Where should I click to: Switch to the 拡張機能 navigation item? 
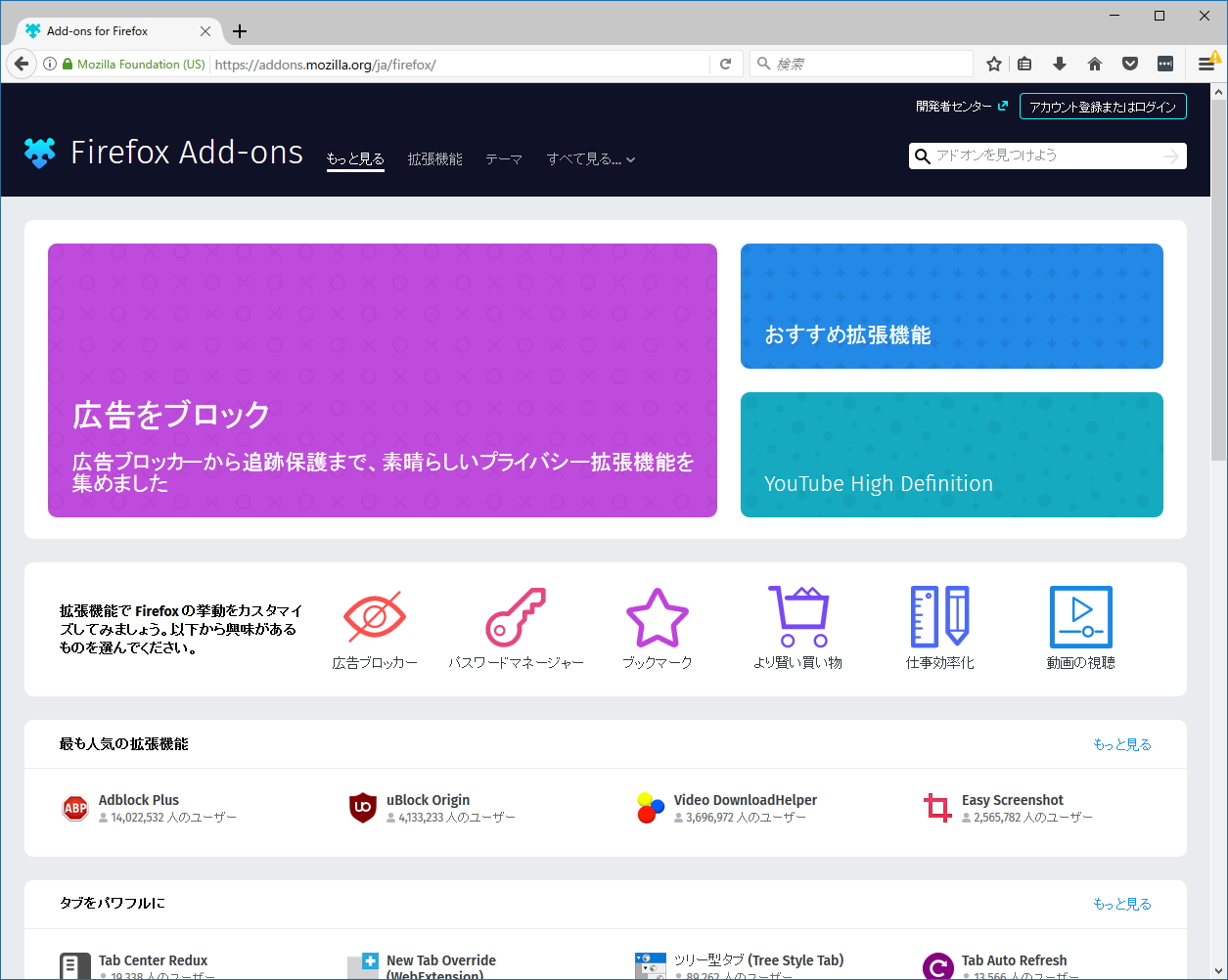point(434,158)
